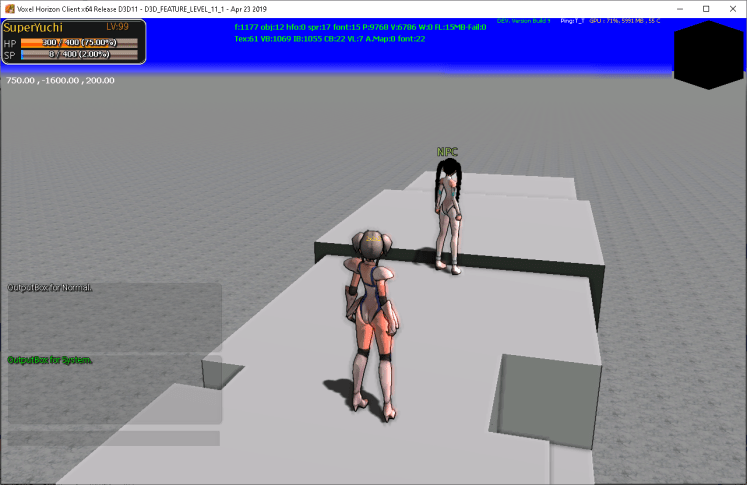
Task: Click the HP label in status panel
Action: click(x=10, y=43)
